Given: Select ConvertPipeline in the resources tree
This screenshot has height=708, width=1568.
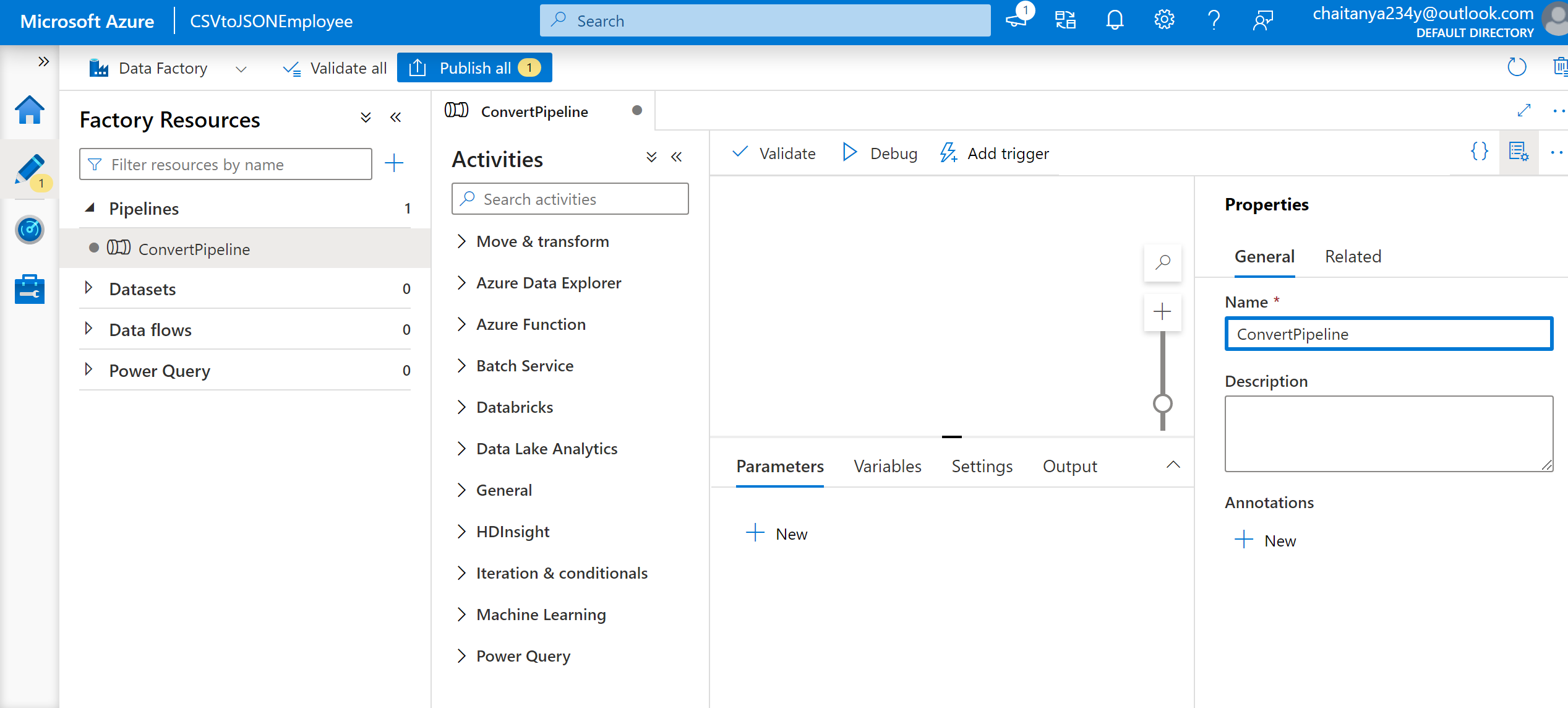Looking at the screenshot, I should 246,249.
